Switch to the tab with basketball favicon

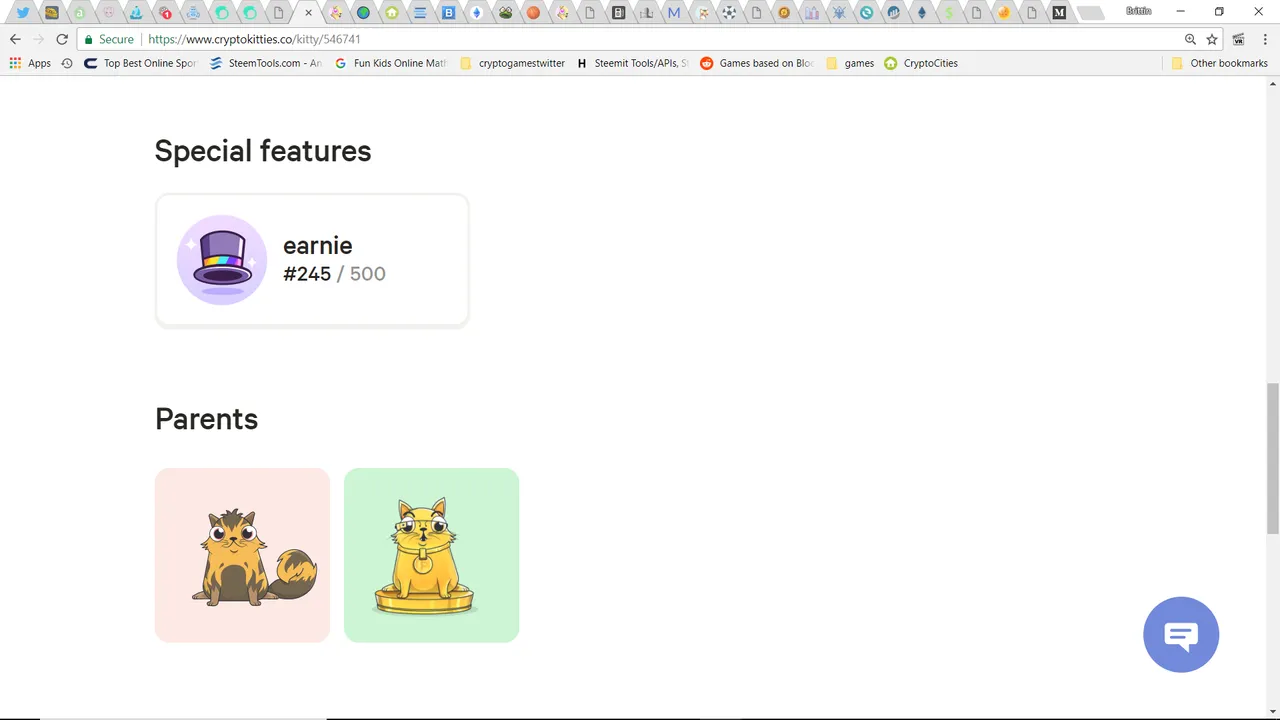[x=533, y=13]
